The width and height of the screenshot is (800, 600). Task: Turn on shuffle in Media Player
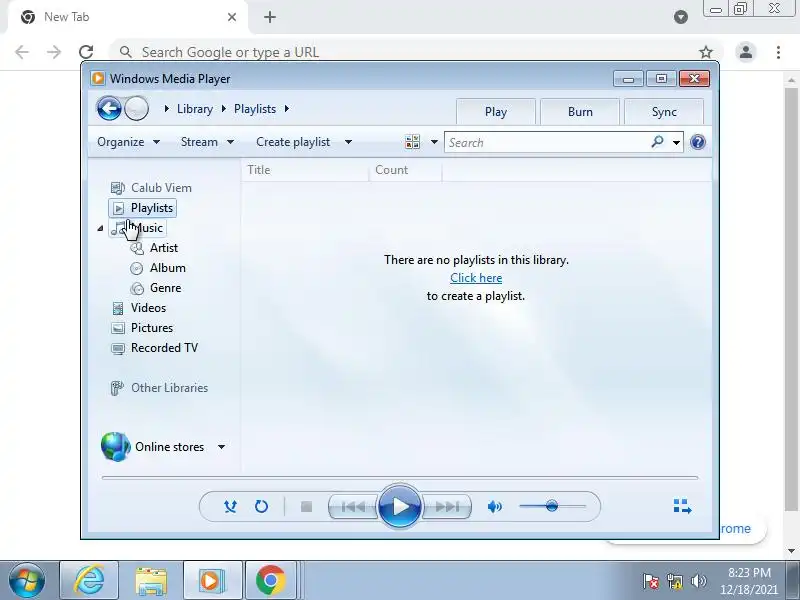[x=230, y=506]
